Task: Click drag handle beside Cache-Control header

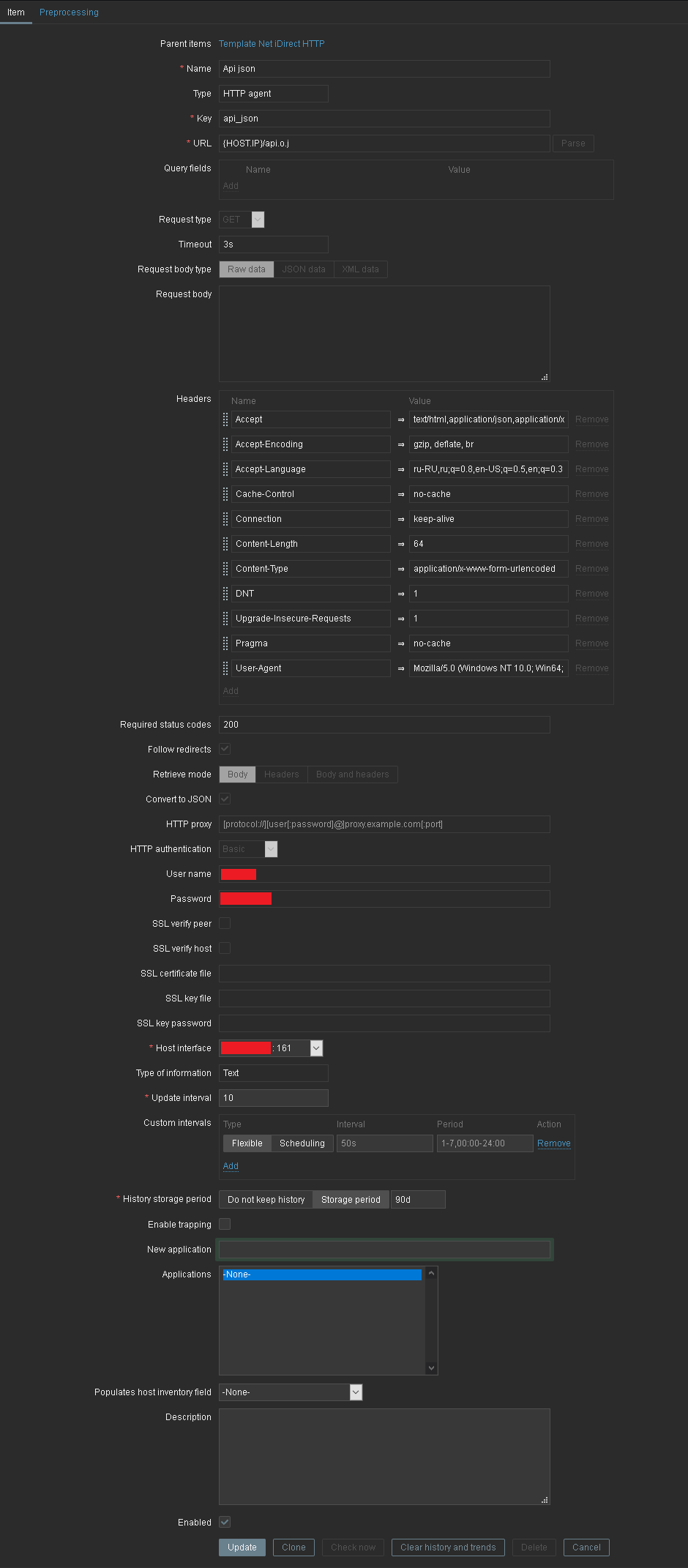Action: 225,494
